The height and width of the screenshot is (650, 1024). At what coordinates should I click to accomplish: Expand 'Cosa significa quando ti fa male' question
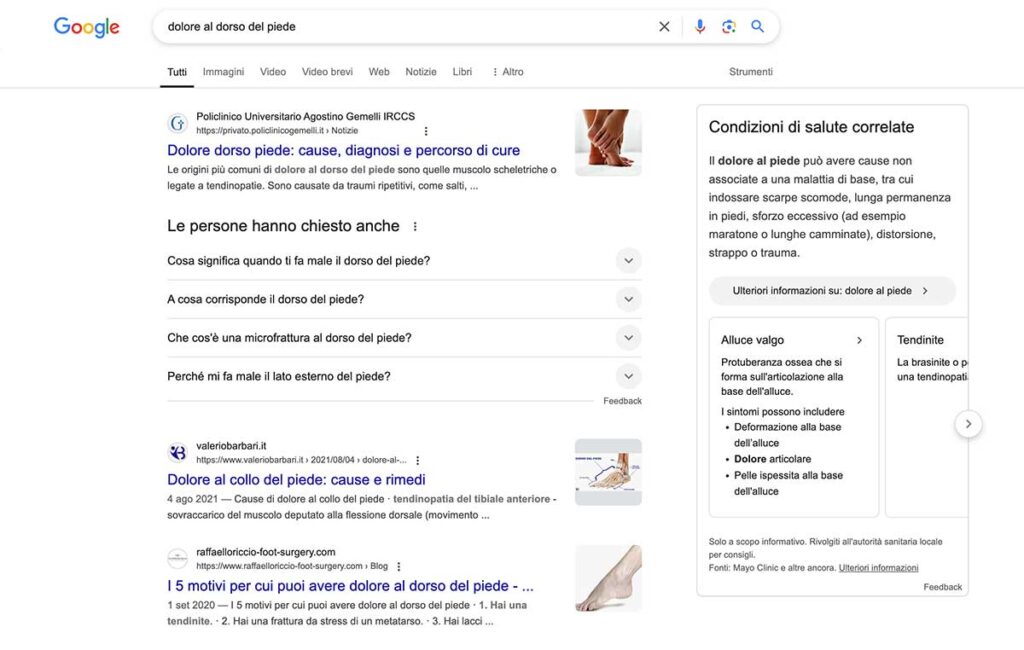(628, 261)
